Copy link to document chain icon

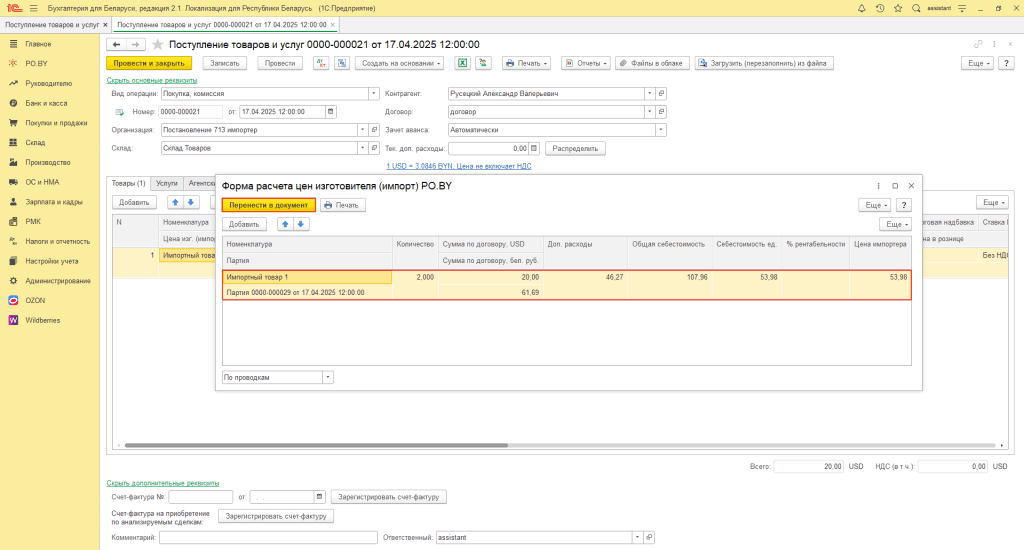tap(978, 44)
